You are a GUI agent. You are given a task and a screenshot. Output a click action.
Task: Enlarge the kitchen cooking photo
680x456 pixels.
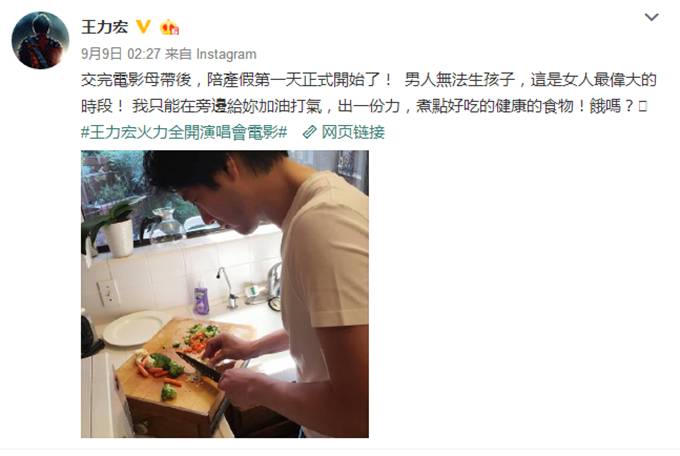[x=225, y=294]
